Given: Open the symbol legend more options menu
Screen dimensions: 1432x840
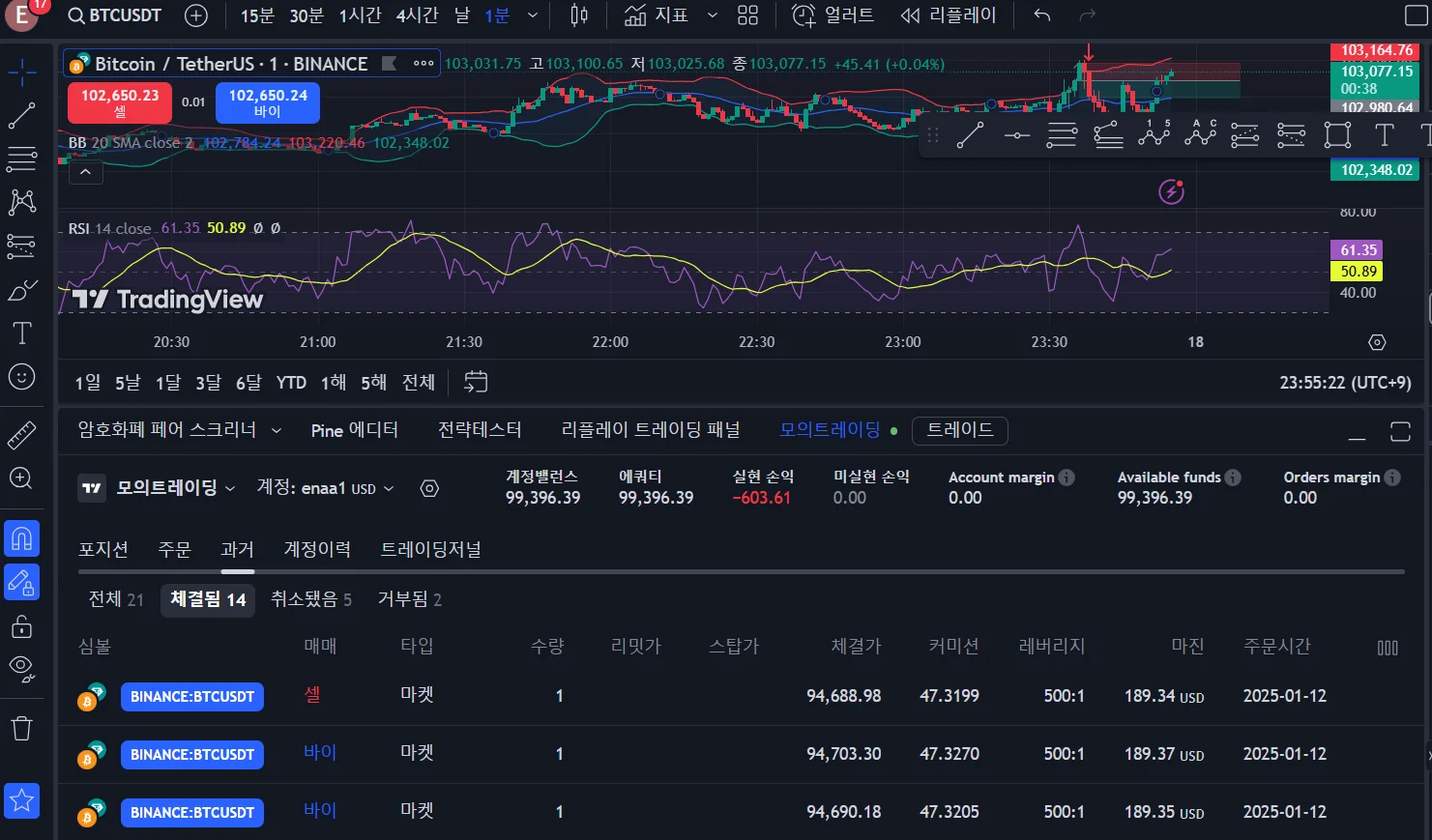Looking at the screenshot, I should click(424, 64).
